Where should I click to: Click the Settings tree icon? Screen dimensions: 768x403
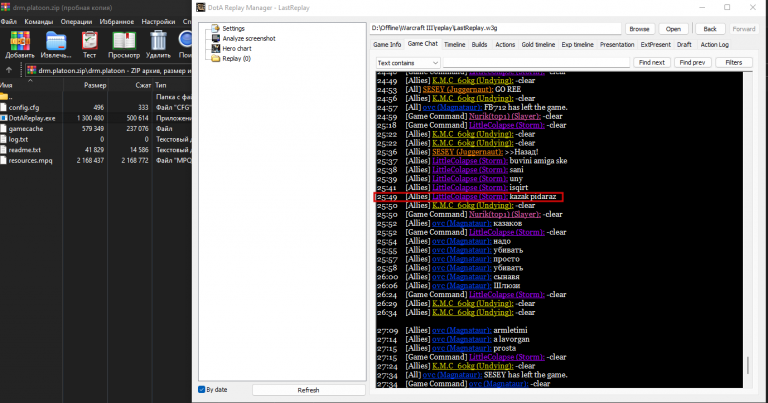(216, 28)
